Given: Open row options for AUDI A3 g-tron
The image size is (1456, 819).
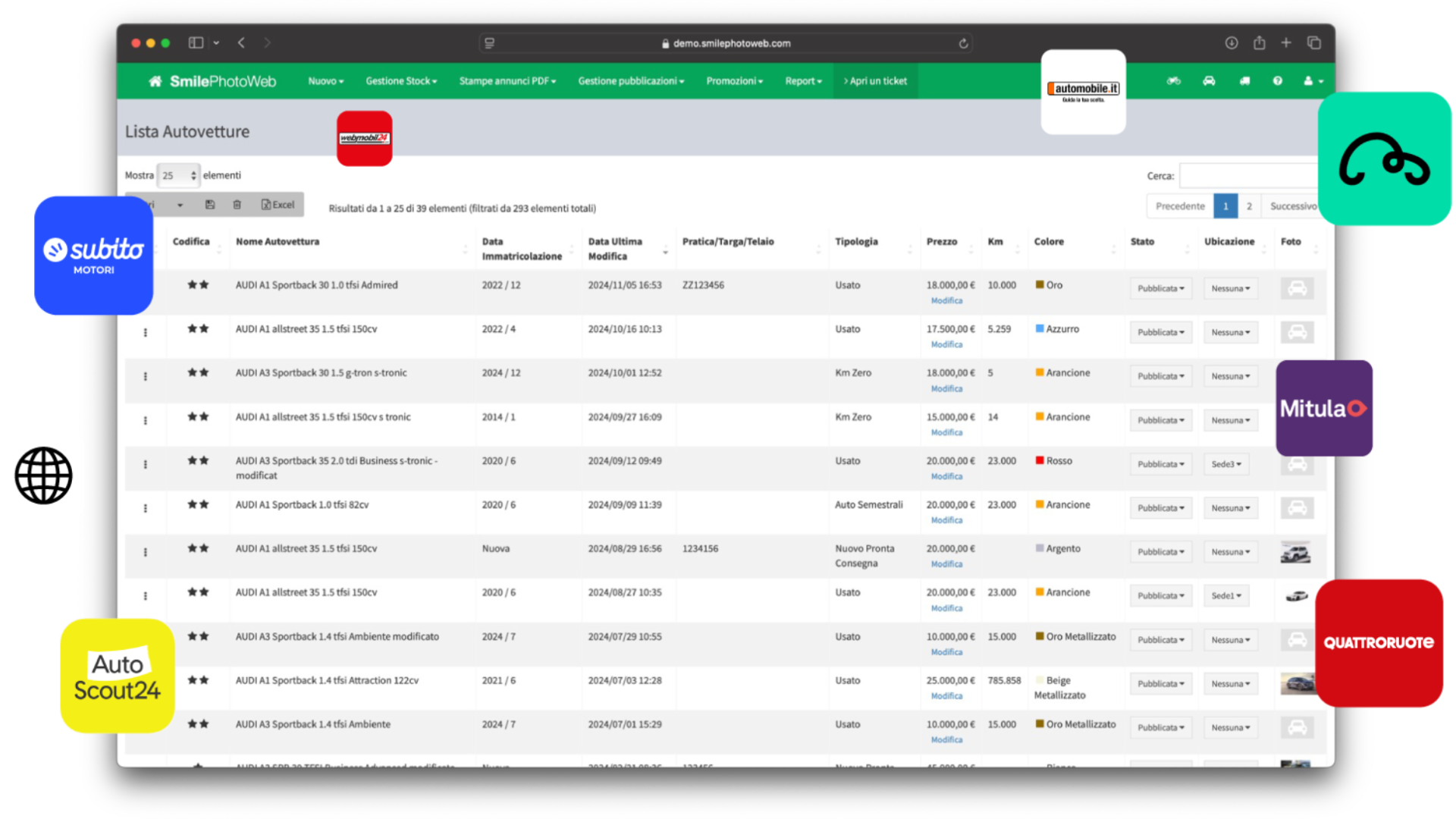Looking at the screenshot, I should click(145, 377).
